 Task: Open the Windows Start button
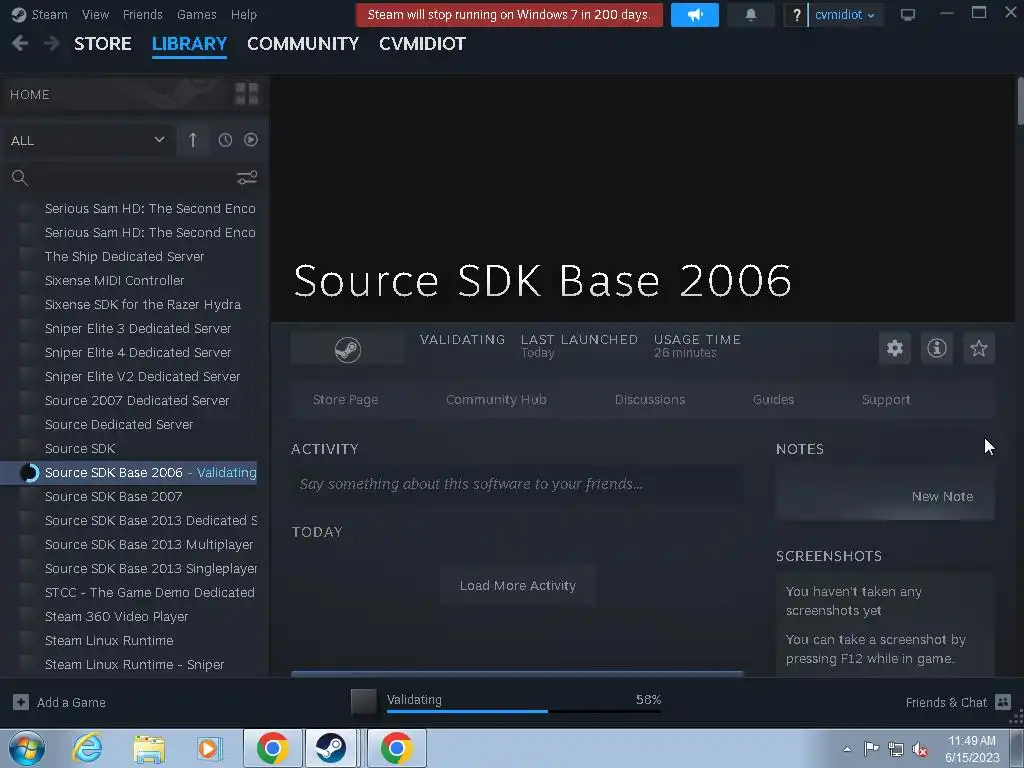point(27,748)
